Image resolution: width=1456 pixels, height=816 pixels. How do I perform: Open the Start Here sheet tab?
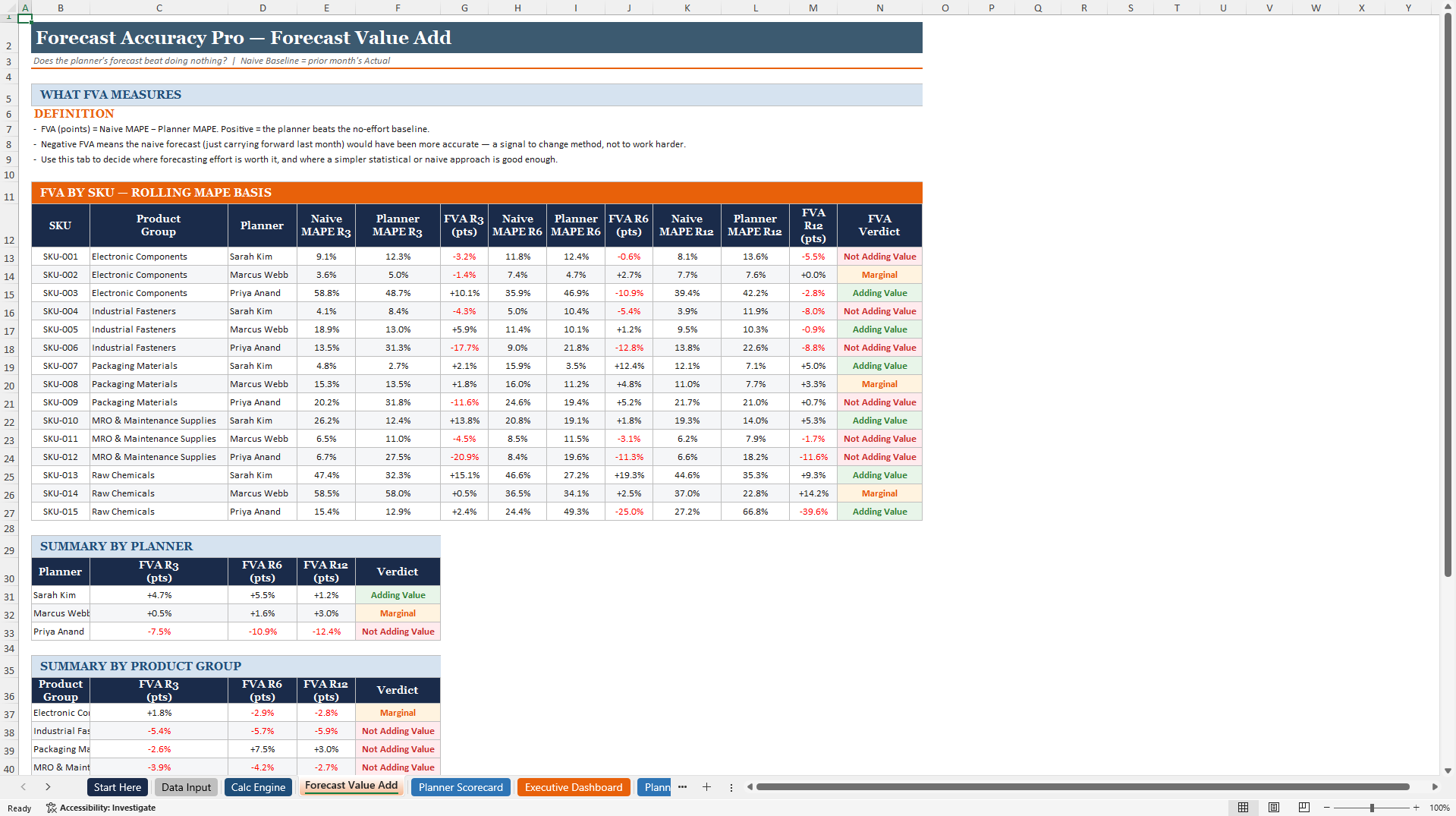[118, 787]
